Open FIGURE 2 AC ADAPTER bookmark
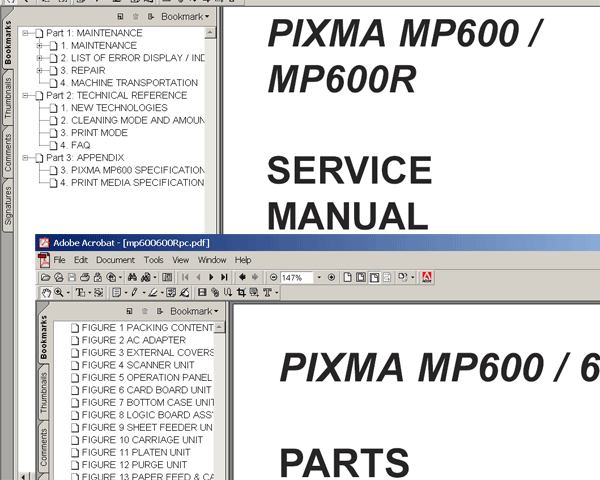600x480 pixels. (x=134, y=340)
